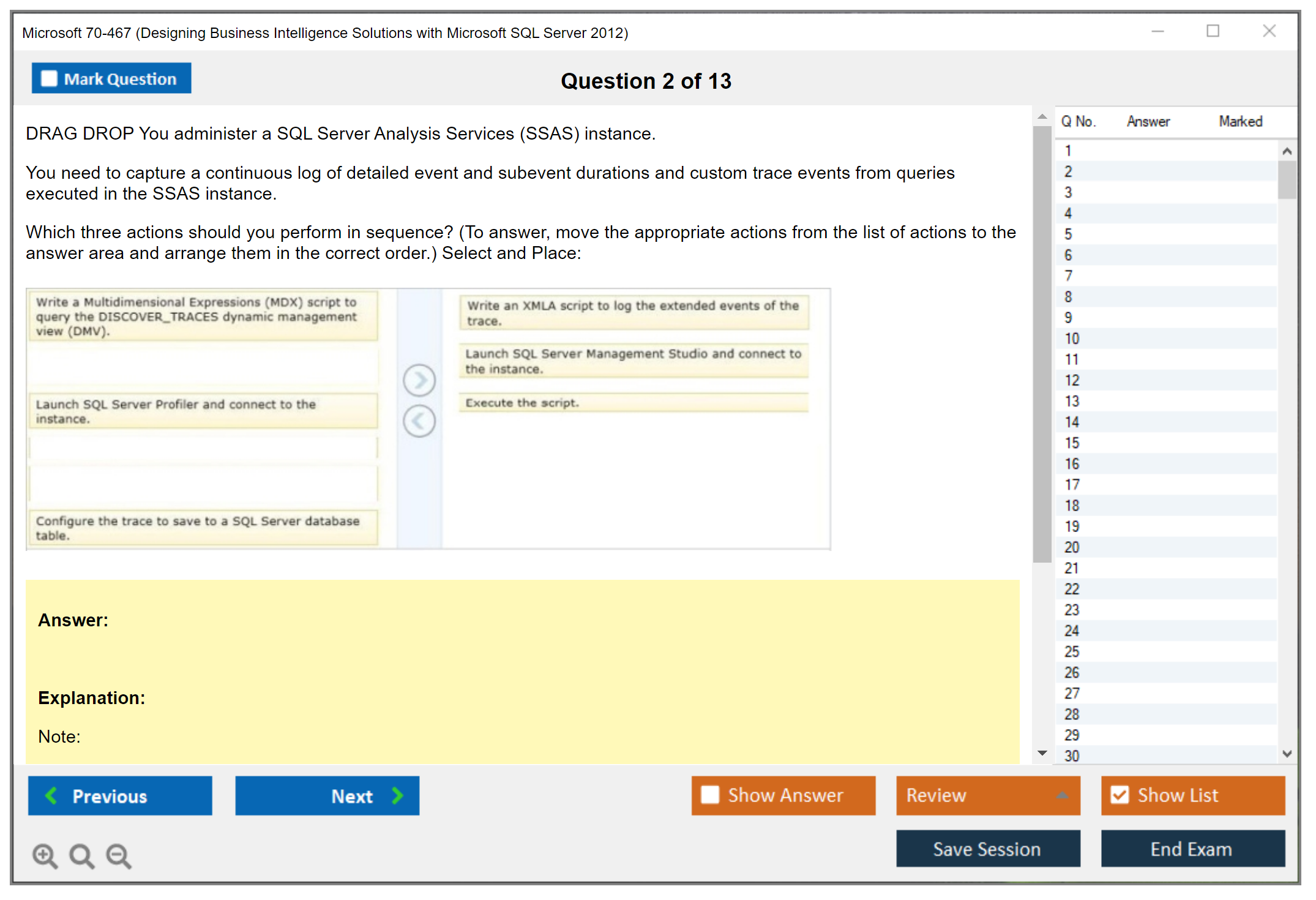Click Save Session
The image size is (1316, 900).
tap(988, 849)
